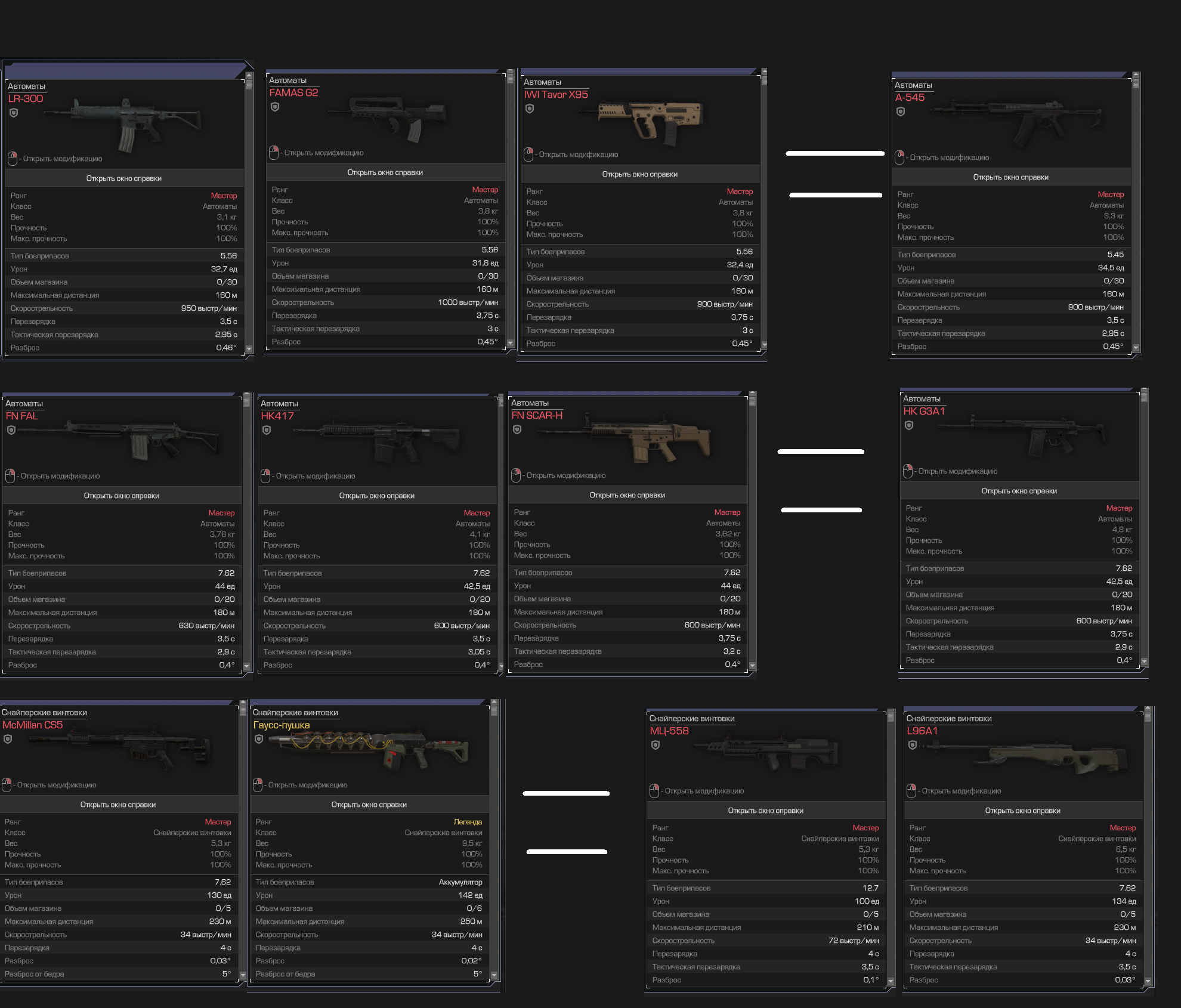Click the scrollbar down arrow on L96A1 card
Image resolution: width=1181 pixels, height=1008 pixels.
[1148, 981]
